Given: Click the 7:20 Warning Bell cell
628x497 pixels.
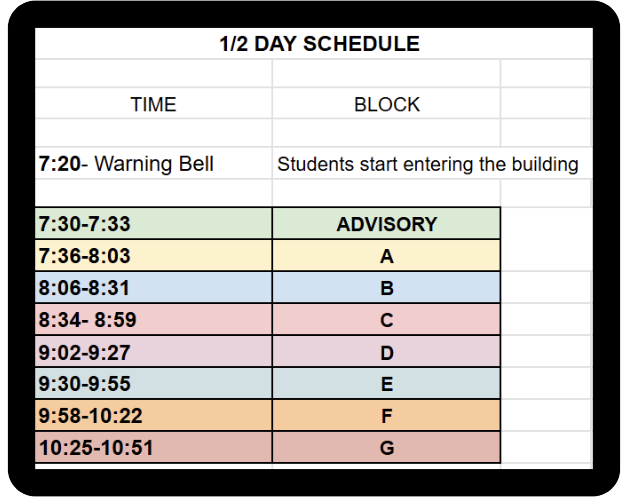Looking at the screenshot, I should coord(153,164).
